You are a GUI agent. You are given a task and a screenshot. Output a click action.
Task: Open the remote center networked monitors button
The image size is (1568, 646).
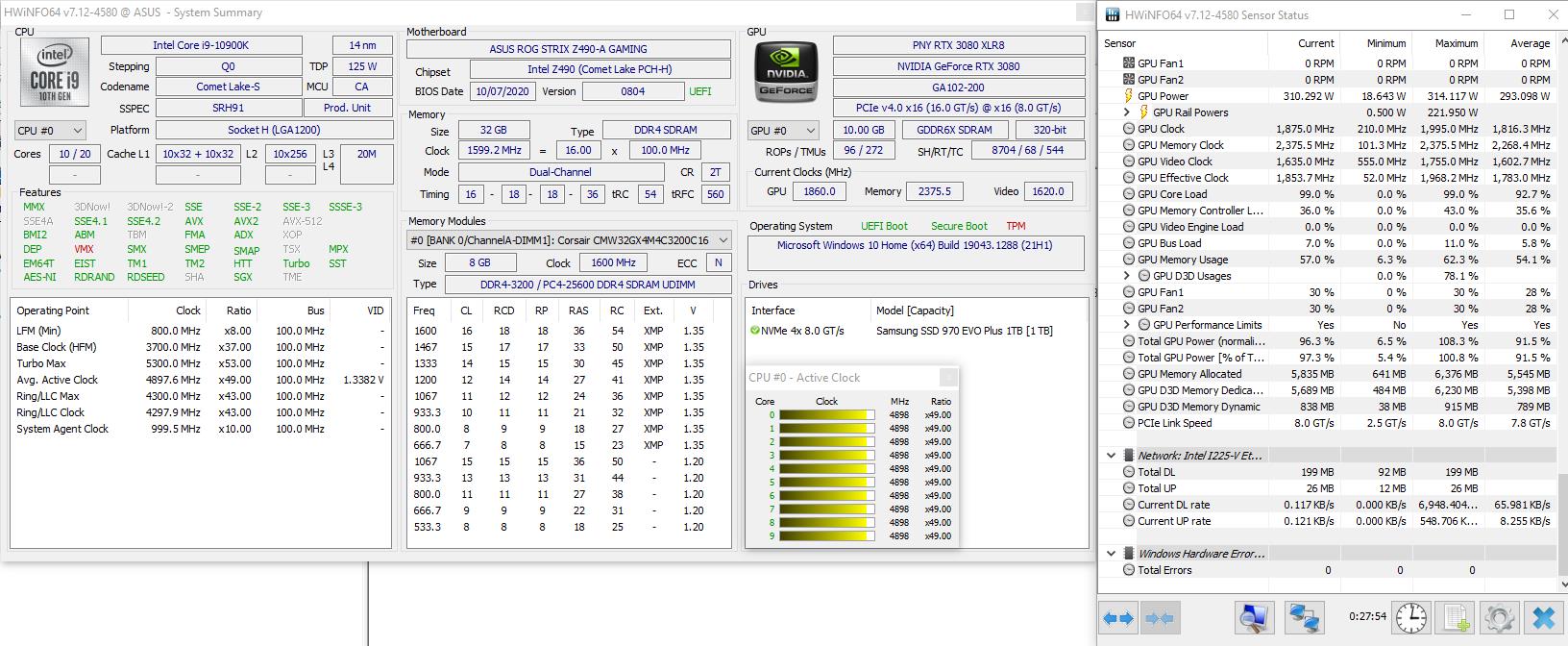pos(1303,617)
